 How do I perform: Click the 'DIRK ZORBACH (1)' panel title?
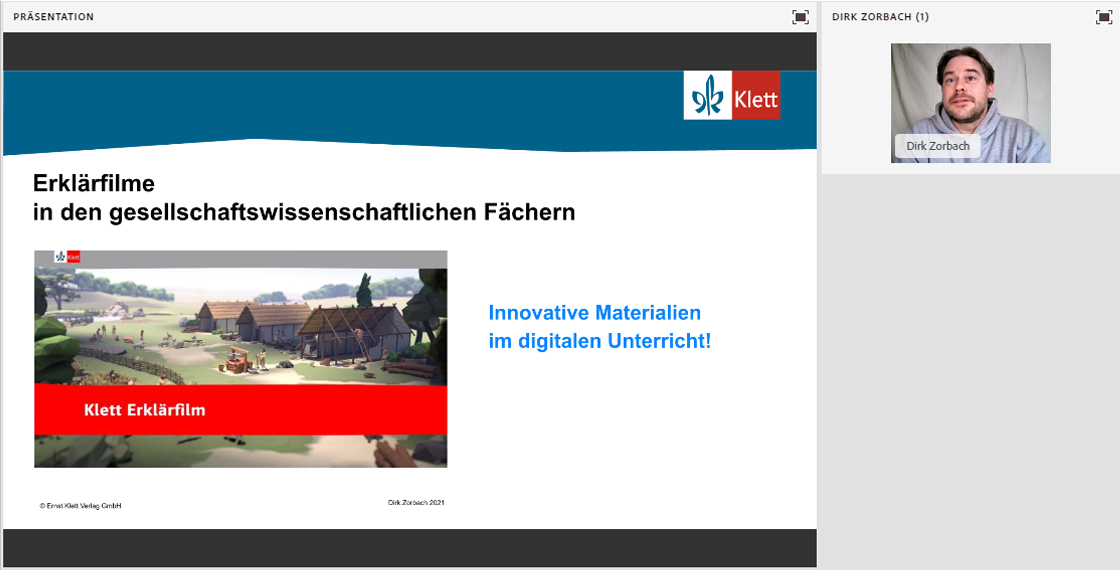tap(880, 17)
